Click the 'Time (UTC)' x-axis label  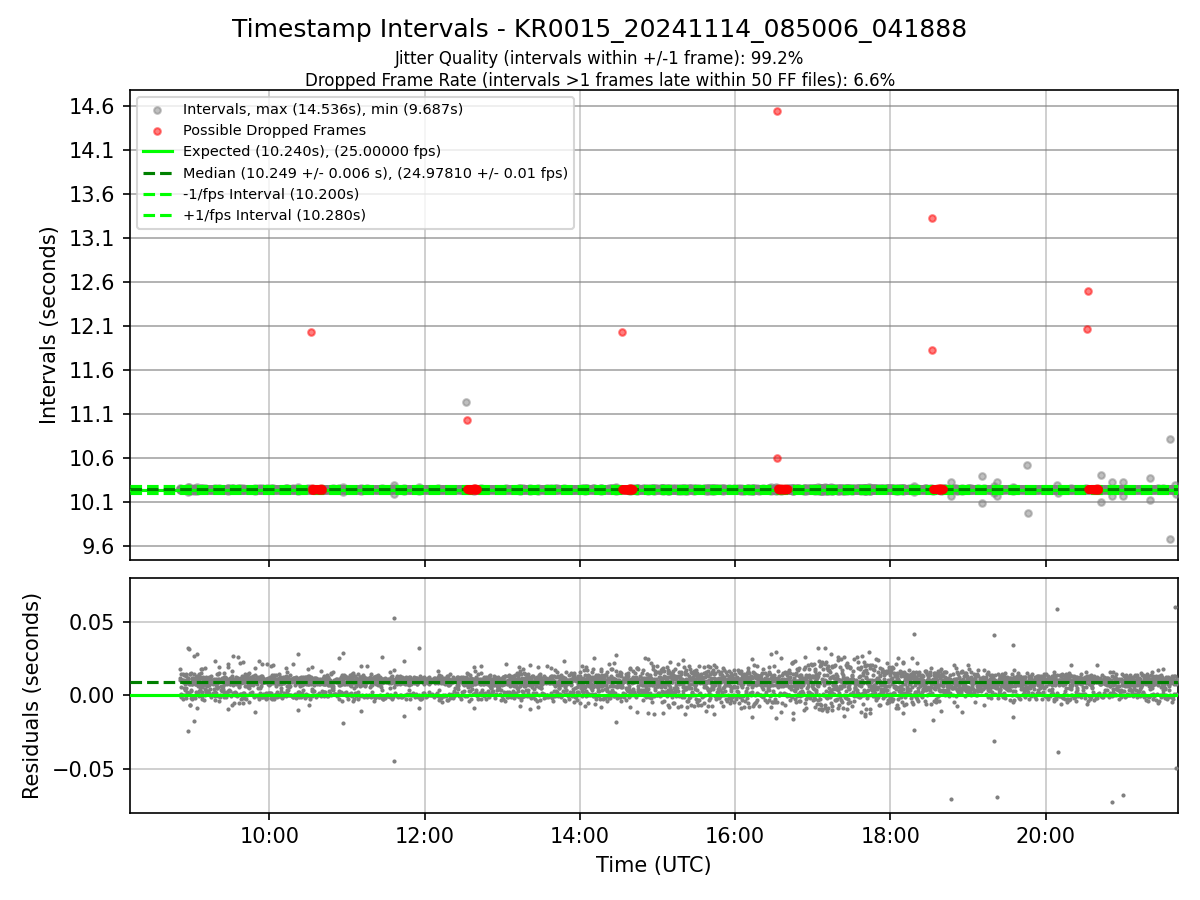coord(653,865)
